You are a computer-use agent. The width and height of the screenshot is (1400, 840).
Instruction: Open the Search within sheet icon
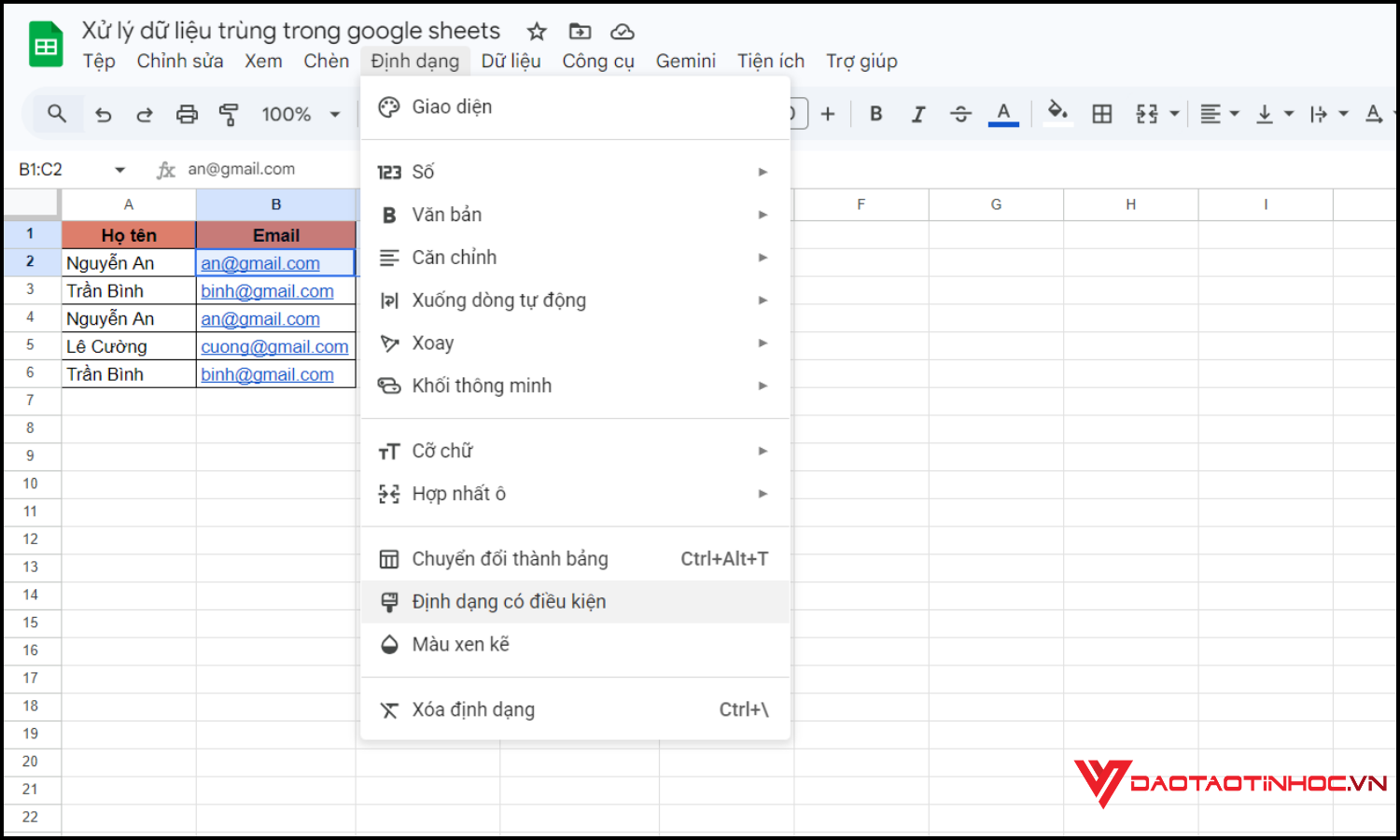tap(57, 113)
